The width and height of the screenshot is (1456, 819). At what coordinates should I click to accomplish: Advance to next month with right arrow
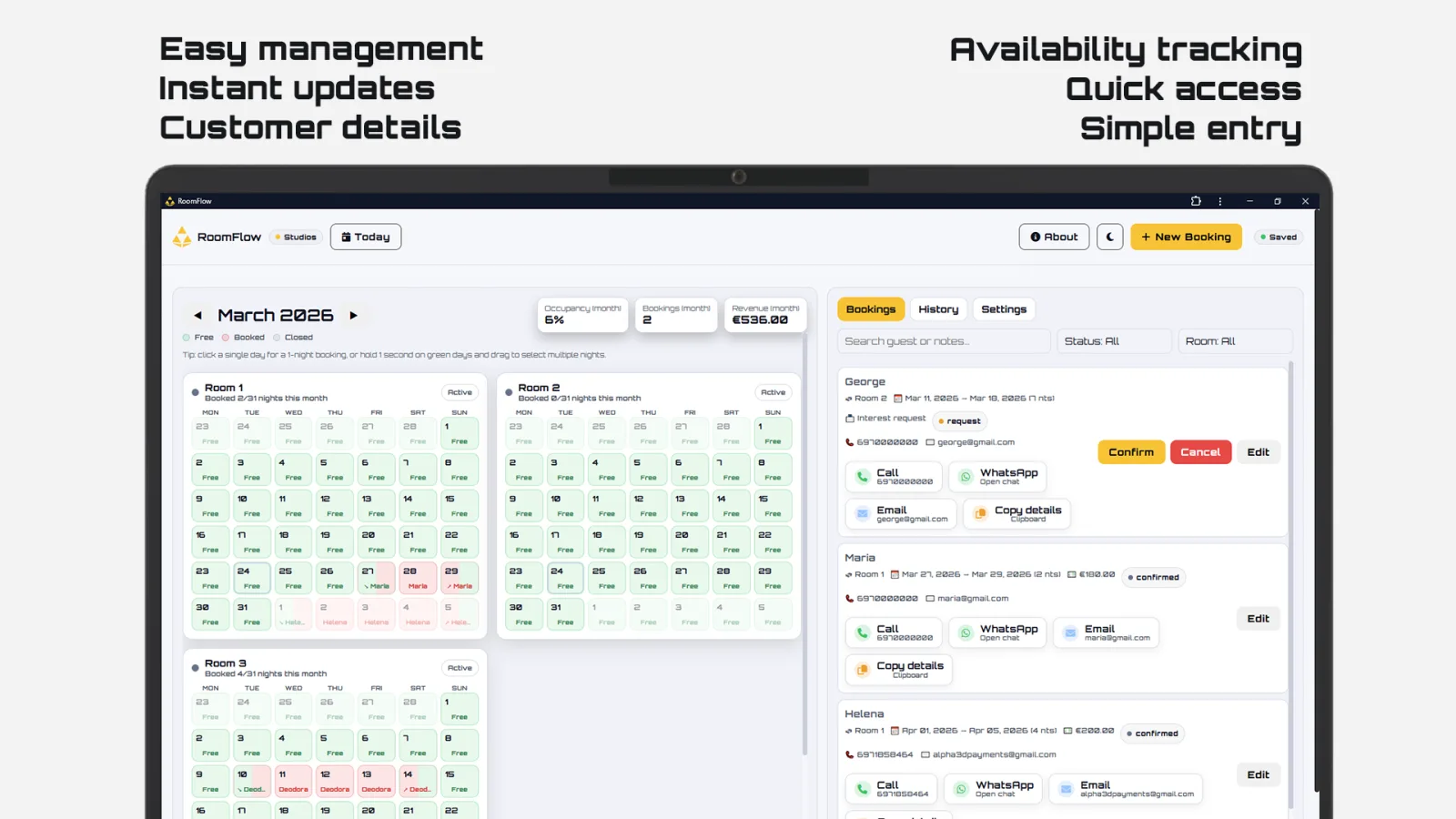click(354, 316)
